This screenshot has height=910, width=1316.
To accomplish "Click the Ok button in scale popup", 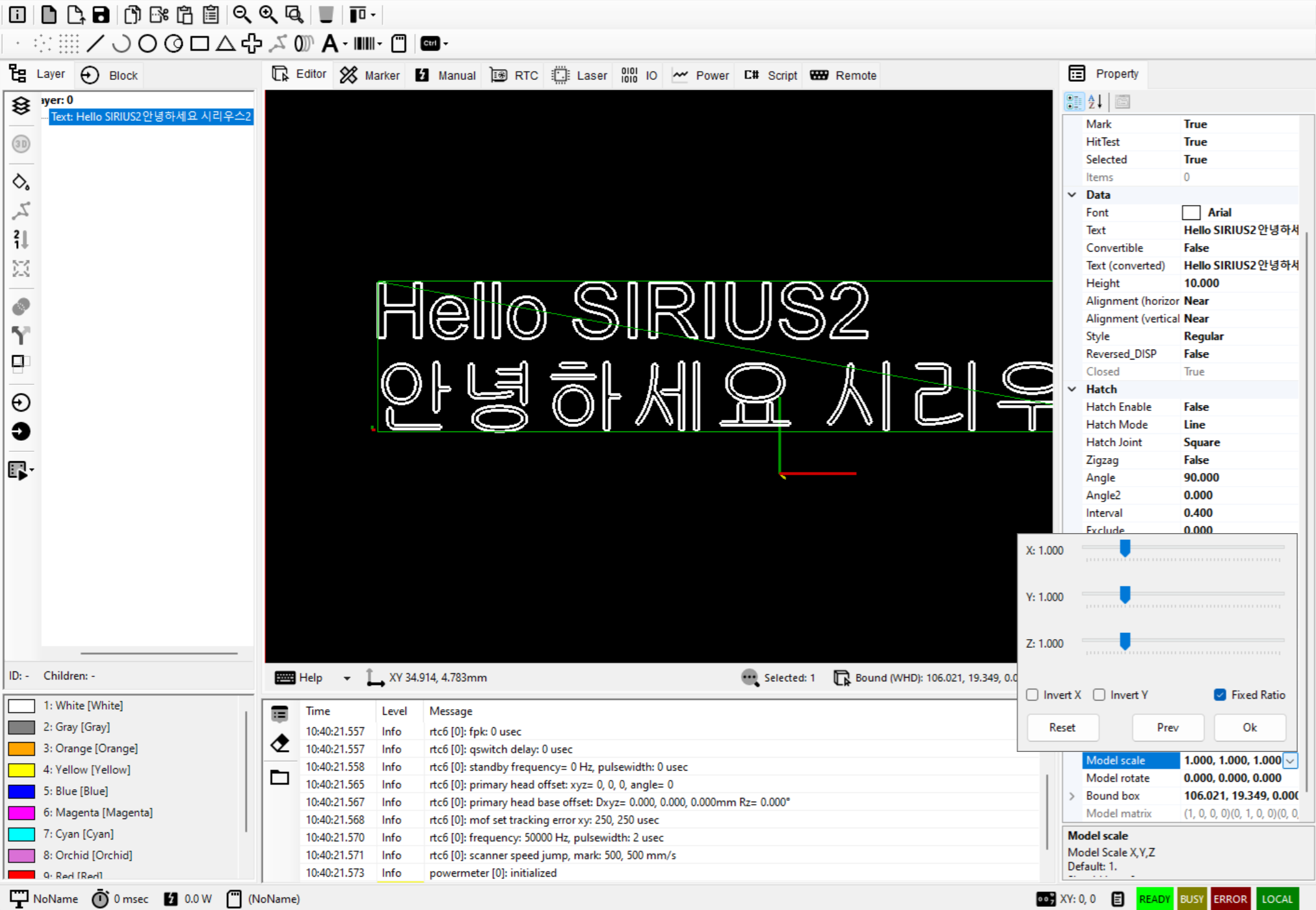I will [1250, 727].
